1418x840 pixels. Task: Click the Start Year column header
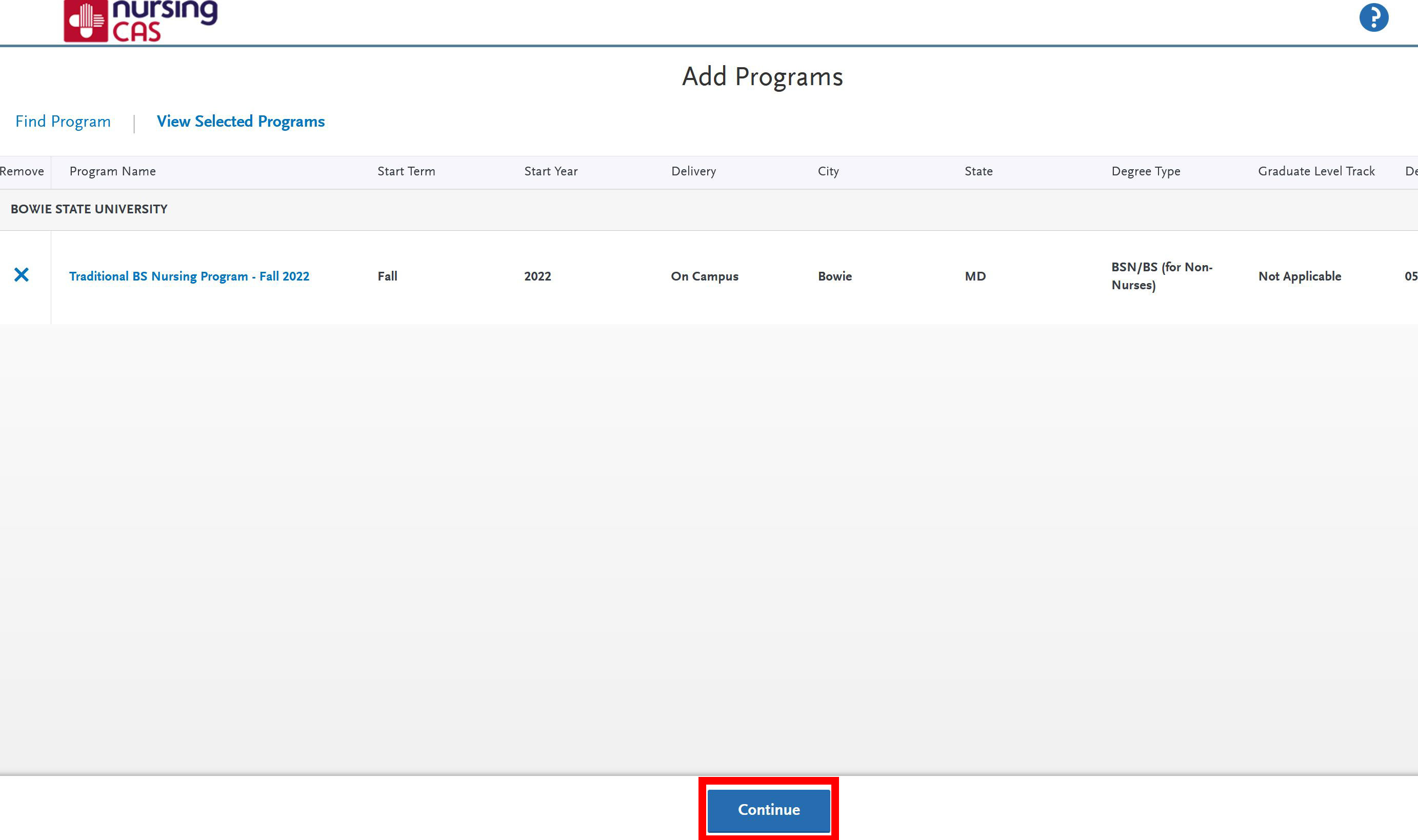tap(550, 171)
